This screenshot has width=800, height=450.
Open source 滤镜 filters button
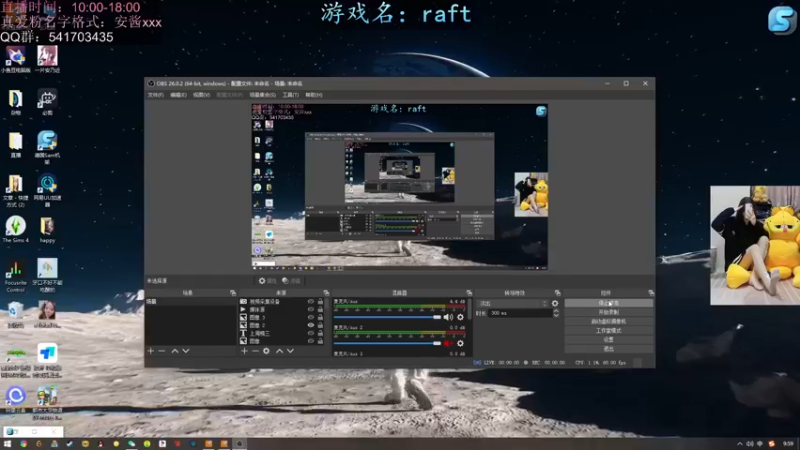click(x=291, y=281)
